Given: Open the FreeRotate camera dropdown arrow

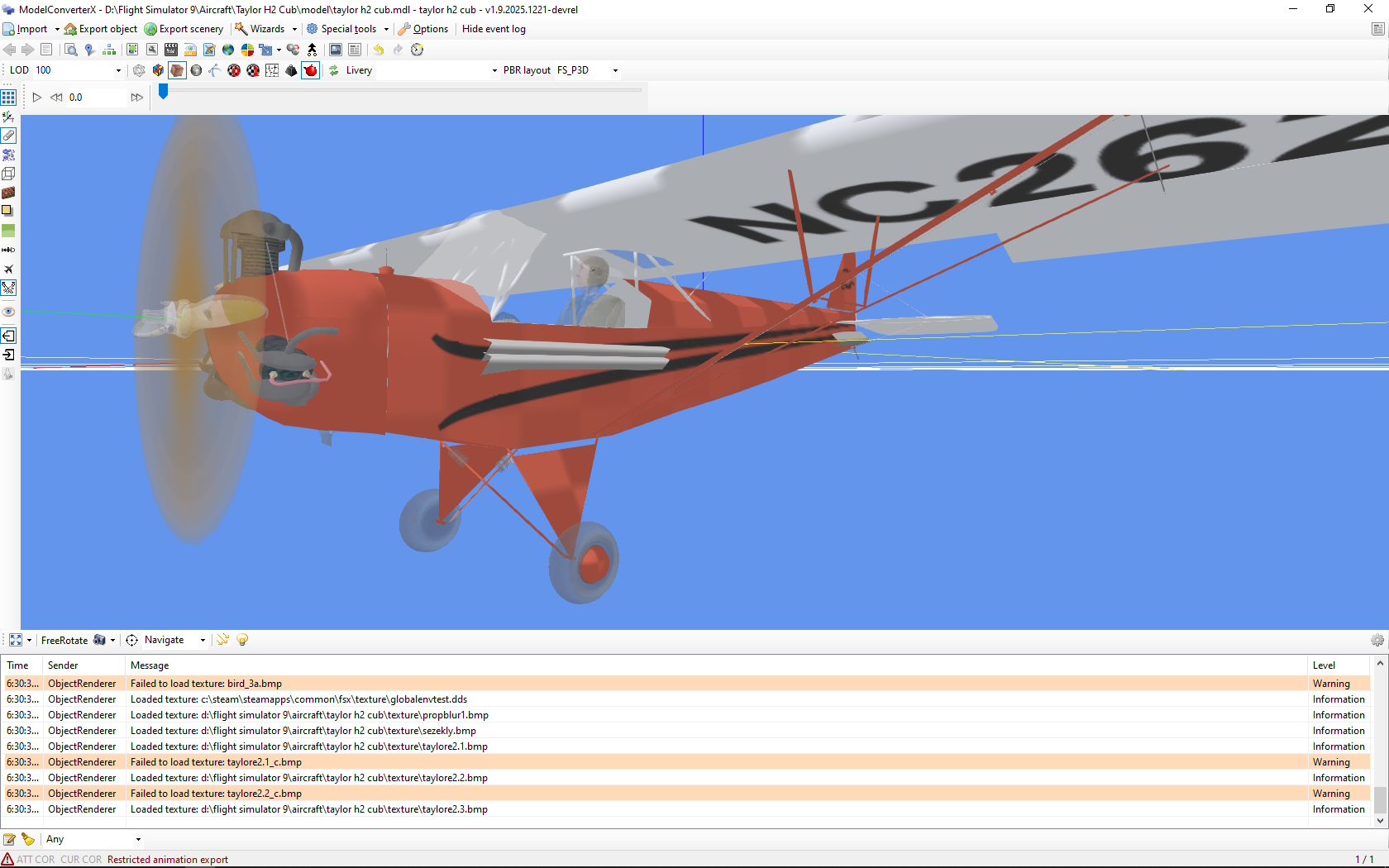Looking at the screenshot, I should click(112, 640).
